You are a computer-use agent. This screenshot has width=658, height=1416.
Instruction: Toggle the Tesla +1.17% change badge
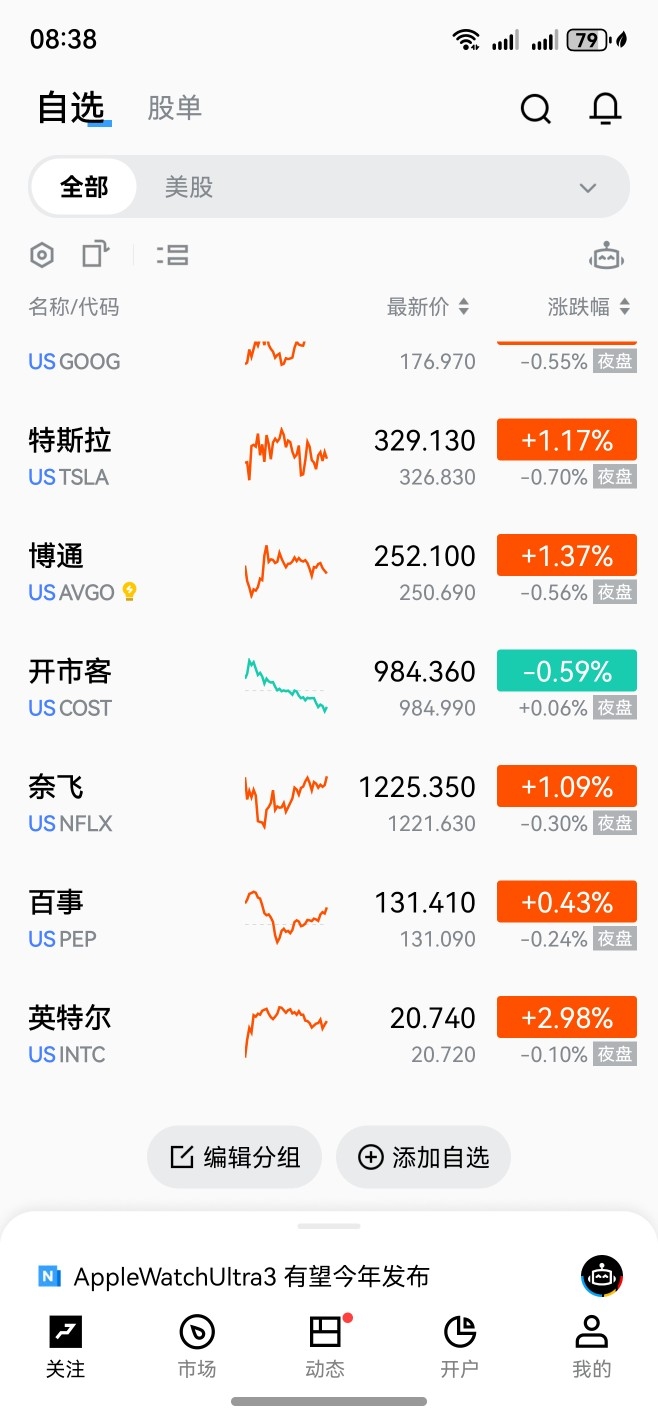pyautogui.click(x=567, y=440)
